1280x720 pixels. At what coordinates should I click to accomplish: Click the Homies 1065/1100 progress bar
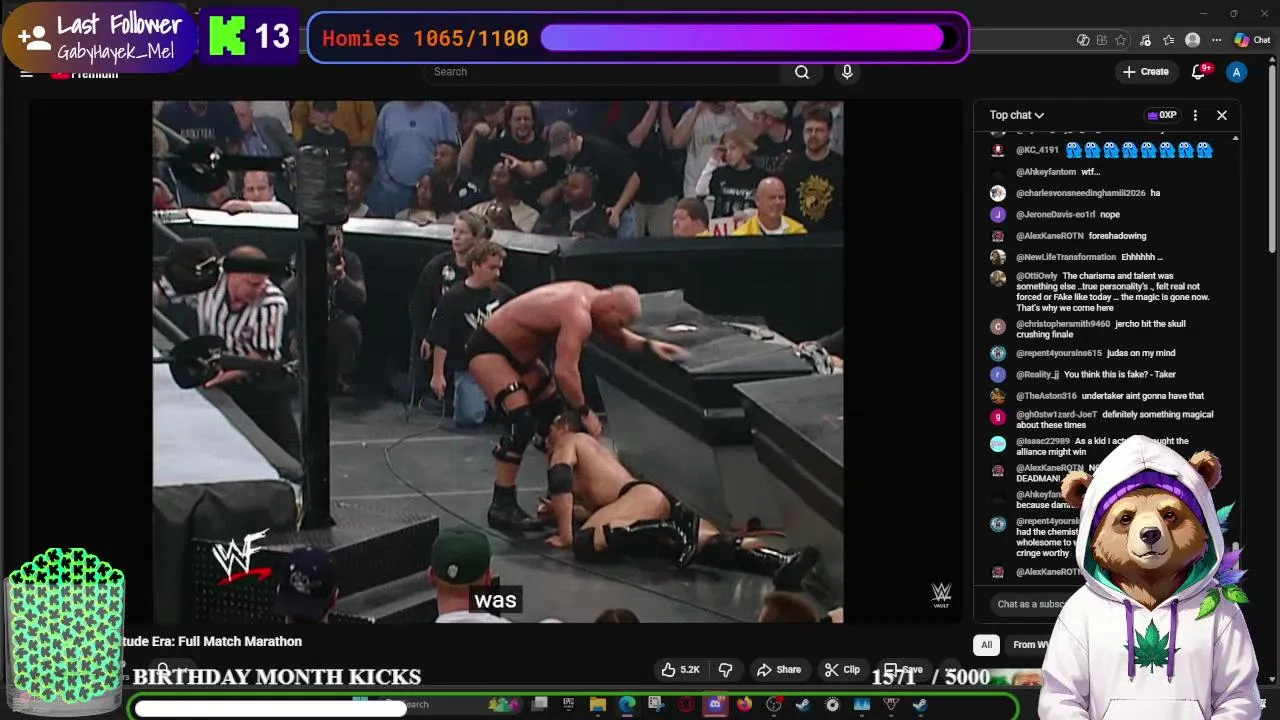(748, 38)
